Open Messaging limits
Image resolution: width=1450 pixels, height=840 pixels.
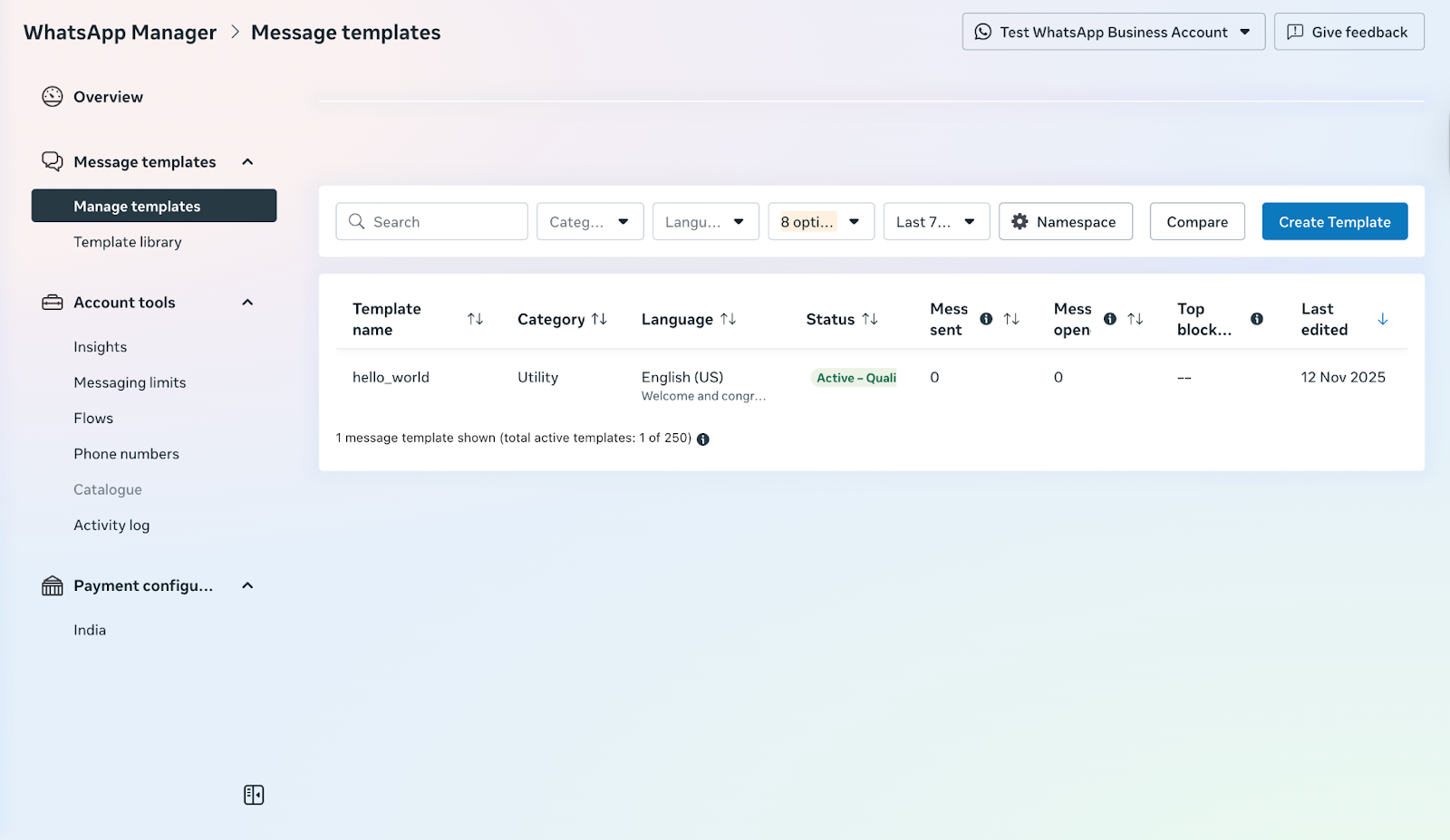tap(130, 382)
